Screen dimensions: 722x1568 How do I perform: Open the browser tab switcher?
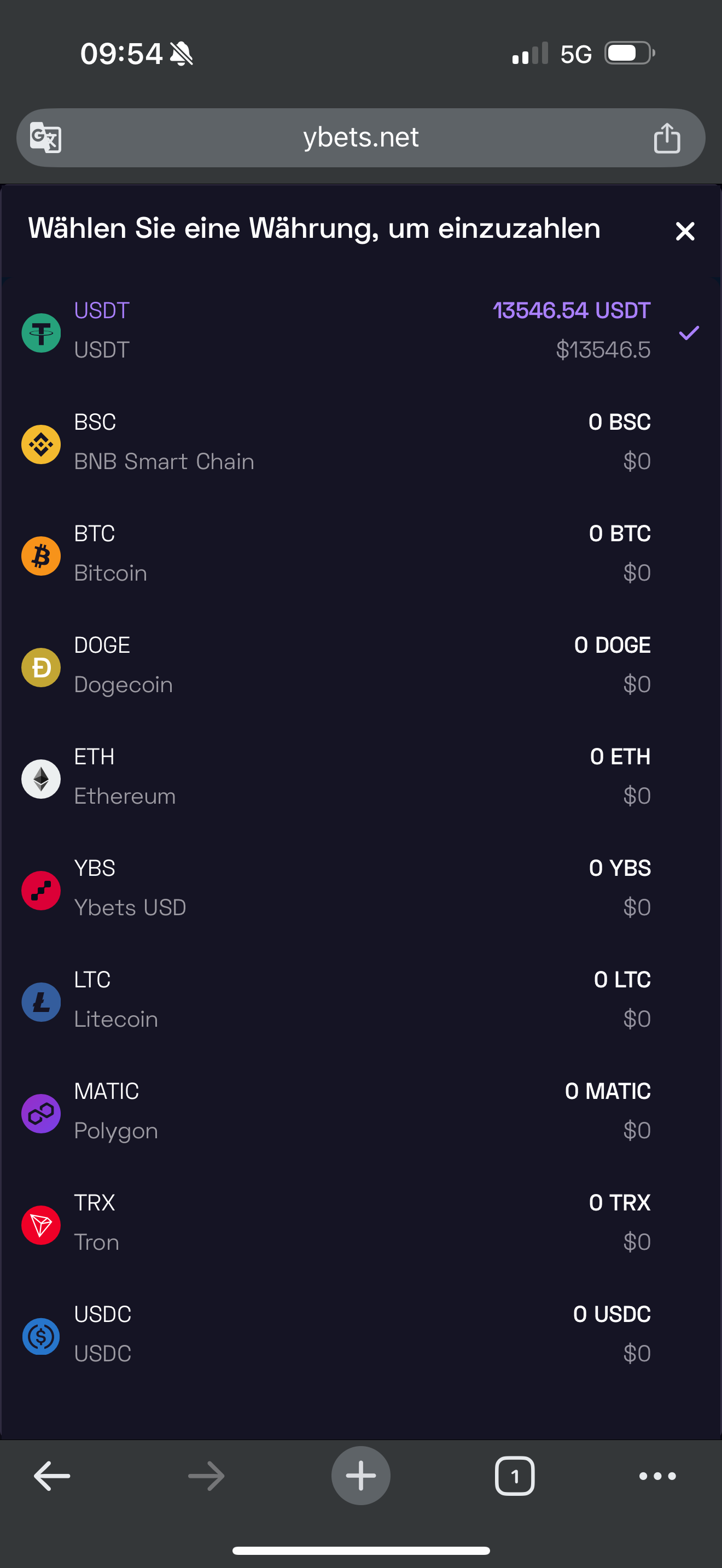[514, 1476]
